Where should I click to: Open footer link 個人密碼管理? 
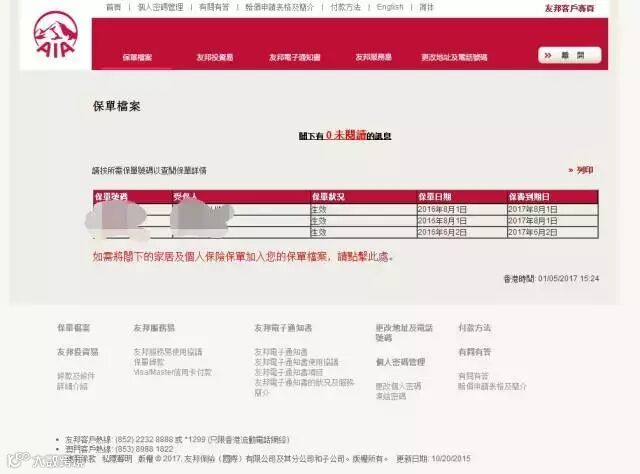(400, 362)
